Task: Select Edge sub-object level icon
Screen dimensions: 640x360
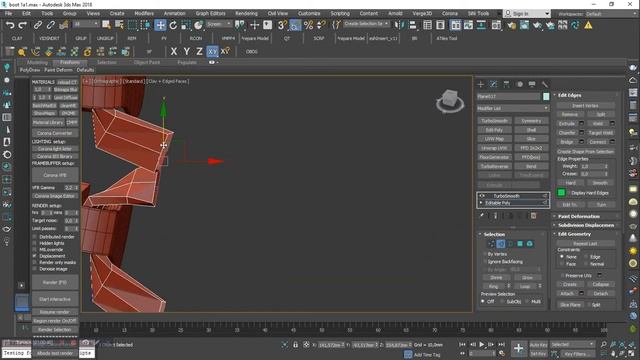Action: point(500,244)
